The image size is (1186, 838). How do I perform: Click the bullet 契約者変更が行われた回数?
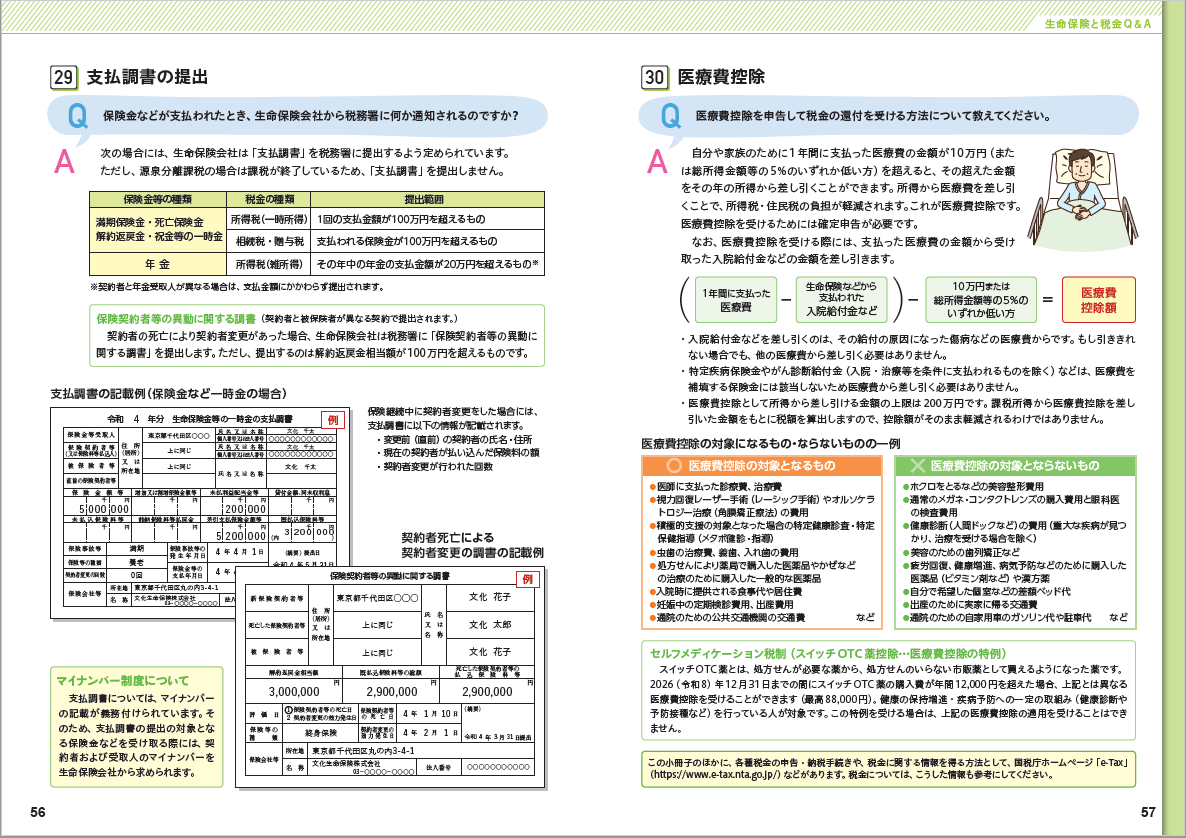[x=434, y=467]
